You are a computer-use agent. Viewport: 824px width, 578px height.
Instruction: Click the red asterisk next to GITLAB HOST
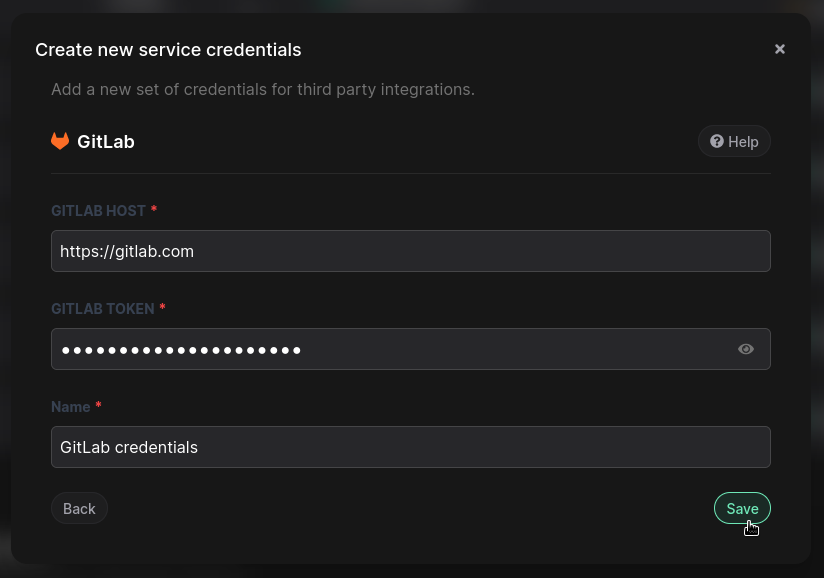(x=153, y=210)
